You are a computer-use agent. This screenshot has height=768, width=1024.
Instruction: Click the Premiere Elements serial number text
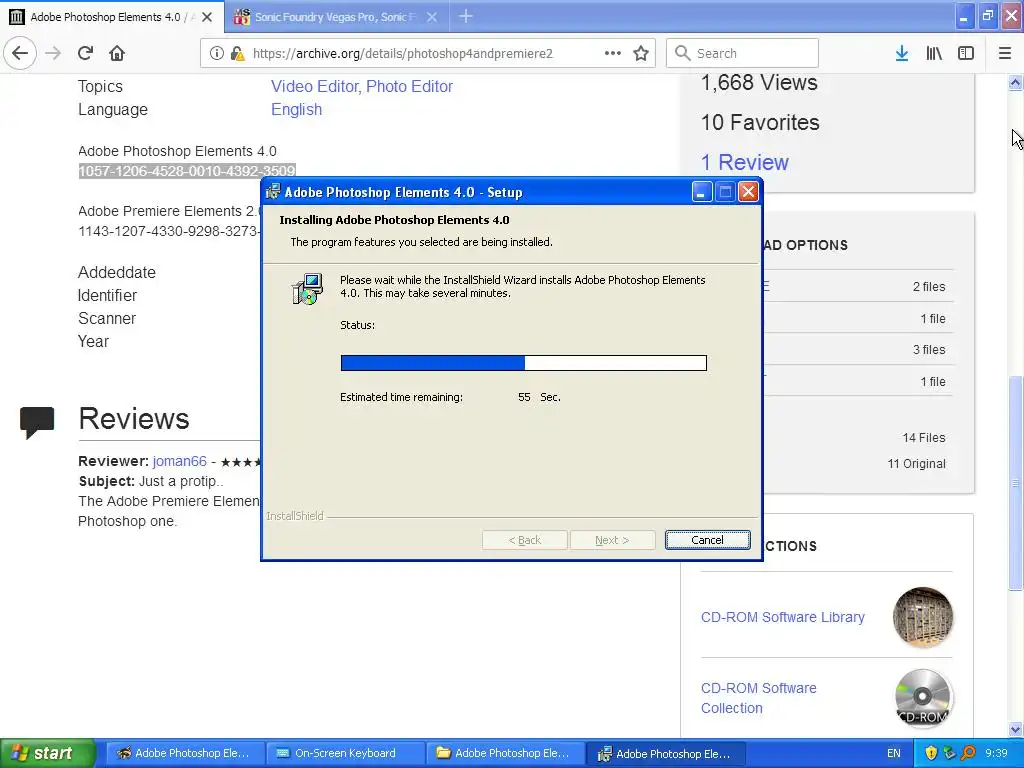click(x=169, y=231)
